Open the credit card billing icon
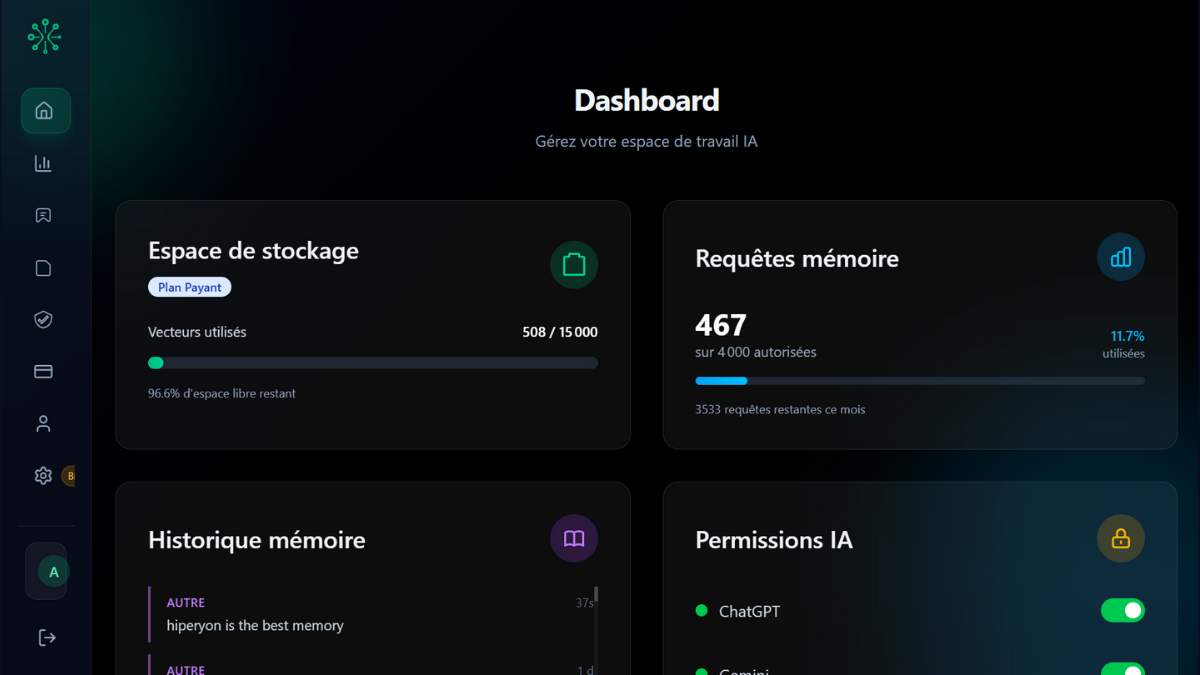This screenshot has height=675, width=1200. pos(43,372)
